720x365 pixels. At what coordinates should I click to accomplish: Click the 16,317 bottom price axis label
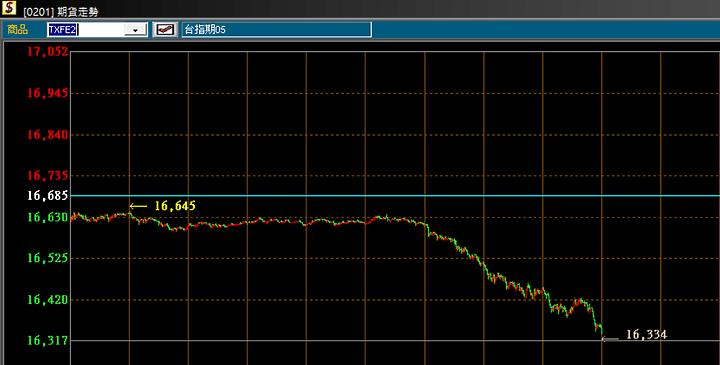click(48, 341)
